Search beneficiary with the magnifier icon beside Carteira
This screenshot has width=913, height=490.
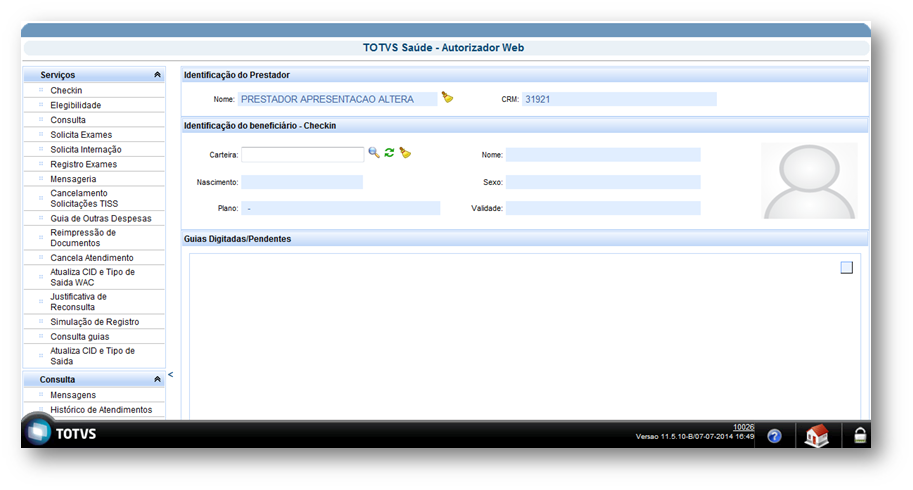pyautogui.click(x=374, y=152)
